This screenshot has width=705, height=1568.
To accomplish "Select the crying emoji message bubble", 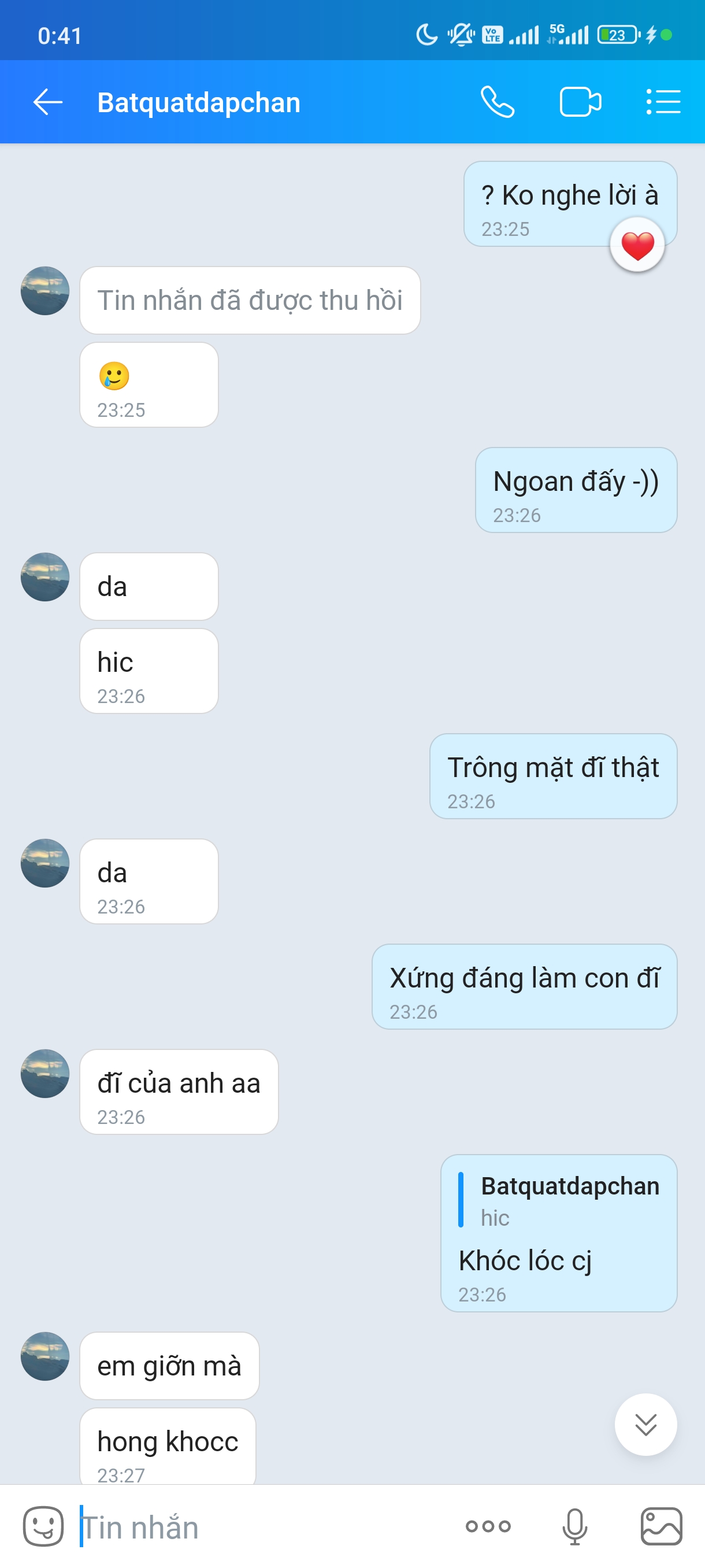I will tap(149, 384).
